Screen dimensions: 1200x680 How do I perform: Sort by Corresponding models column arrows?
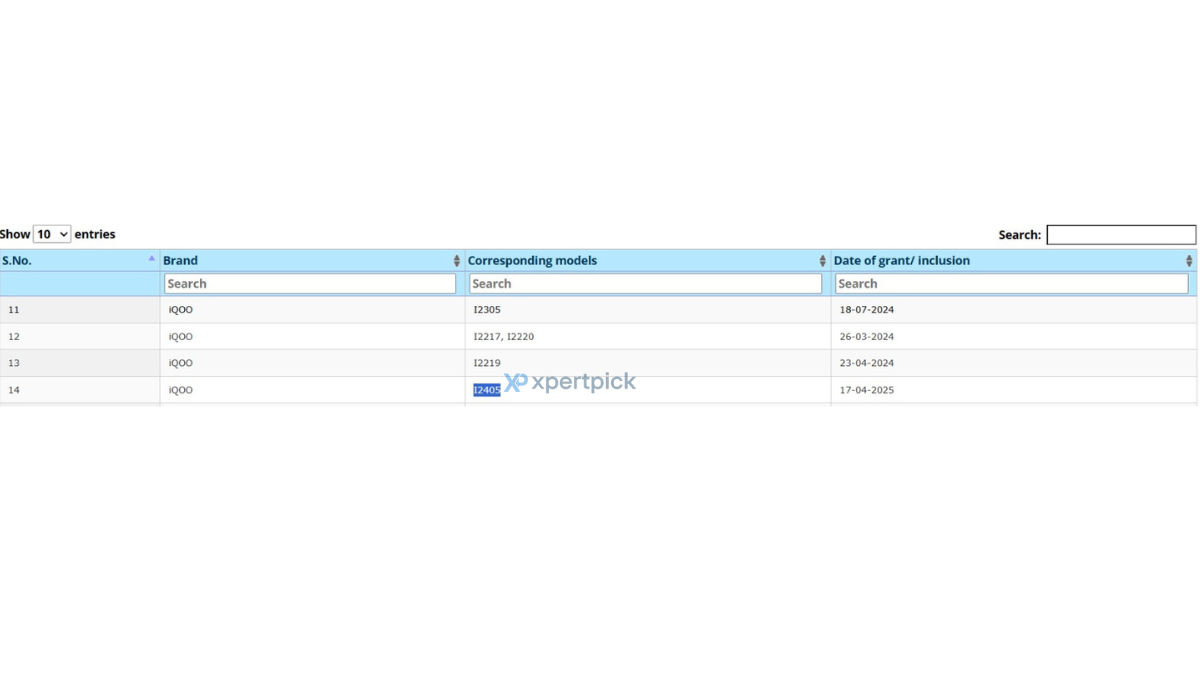coord(823,260)
